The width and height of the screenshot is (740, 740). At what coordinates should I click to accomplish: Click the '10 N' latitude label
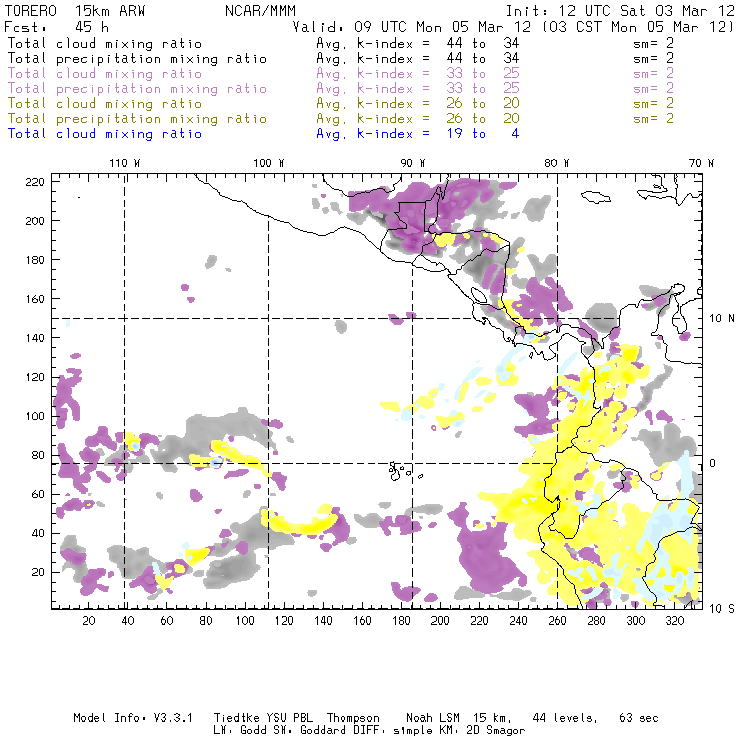[x=722, y=319]
